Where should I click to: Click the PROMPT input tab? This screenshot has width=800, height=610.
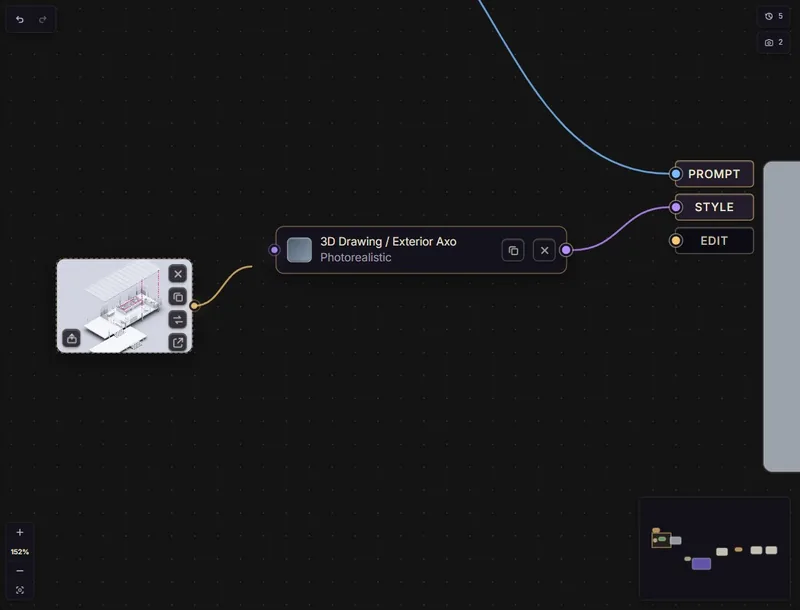pos(714,174)
